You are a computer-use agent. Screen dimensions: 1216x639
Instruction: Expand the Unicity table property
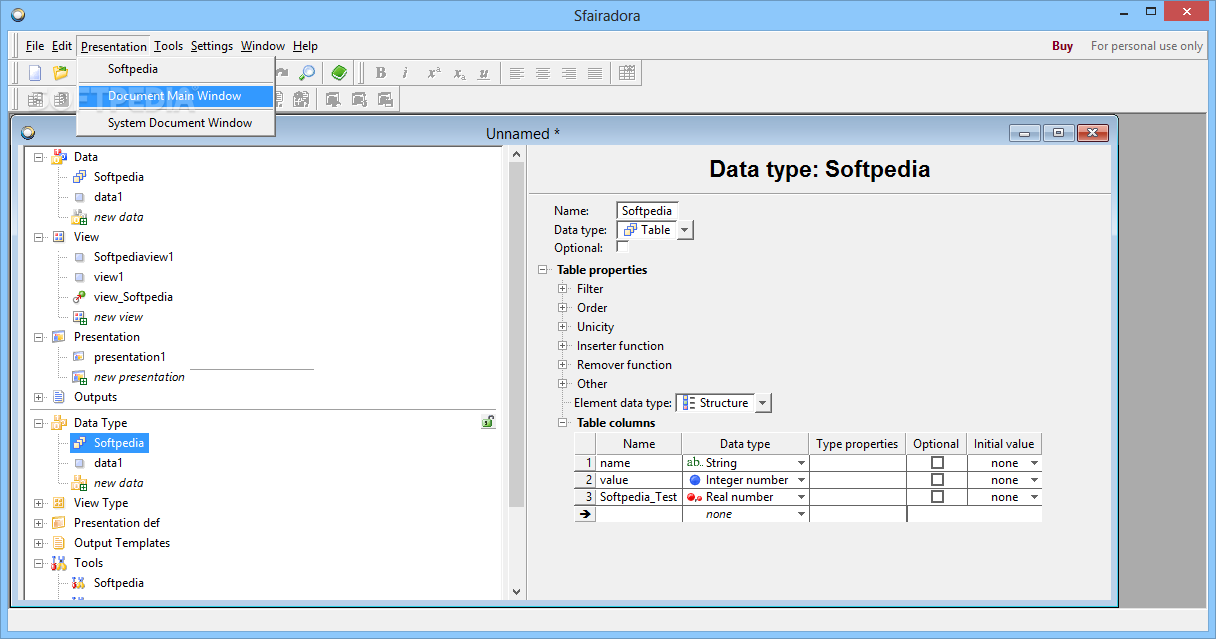tap(563, 327)
